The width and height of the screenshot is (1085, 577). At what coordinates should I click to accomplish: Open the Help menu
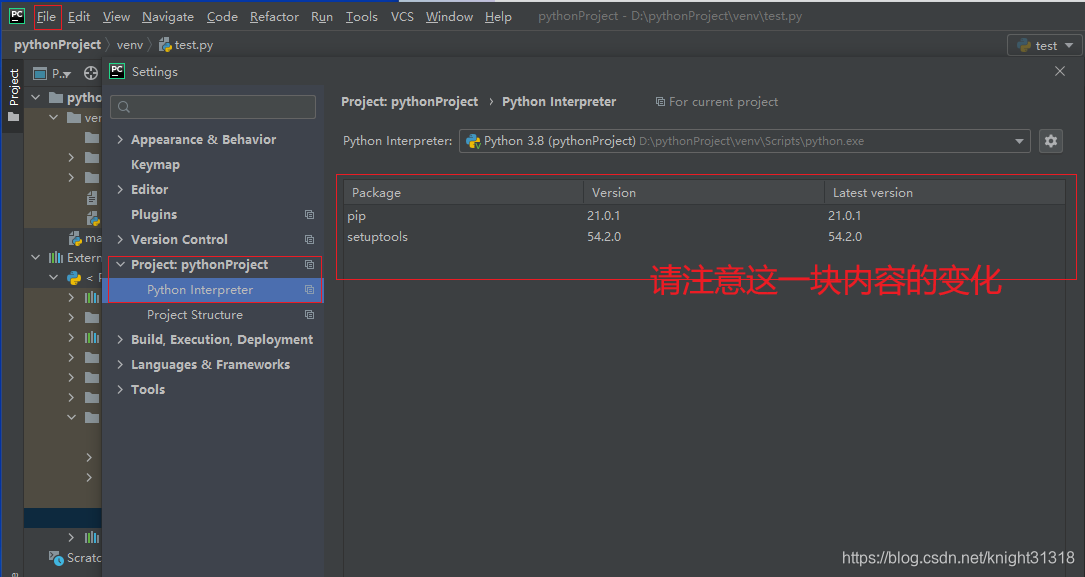498,17
